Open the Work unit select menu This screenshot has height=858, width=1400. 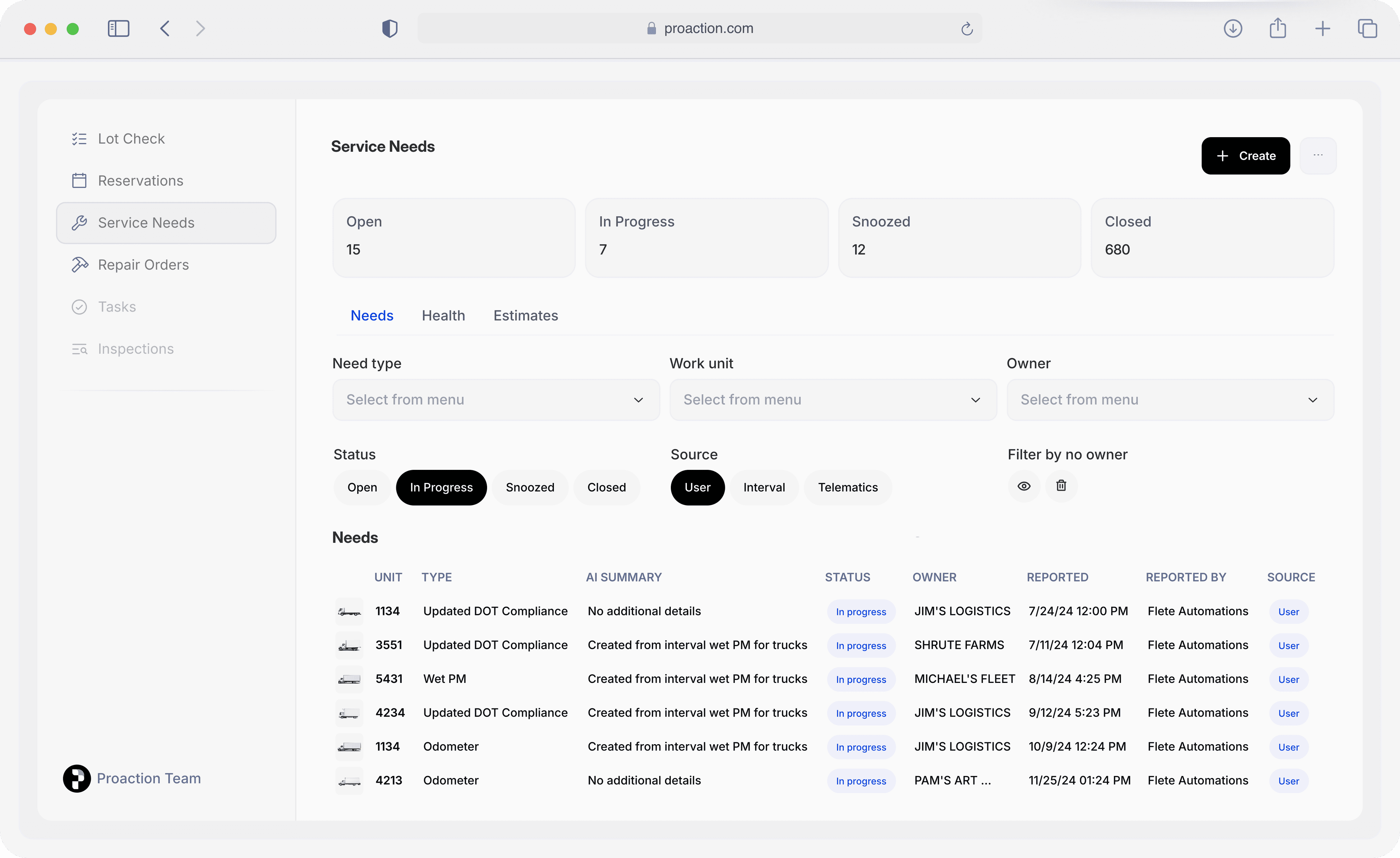coord(832,400)
